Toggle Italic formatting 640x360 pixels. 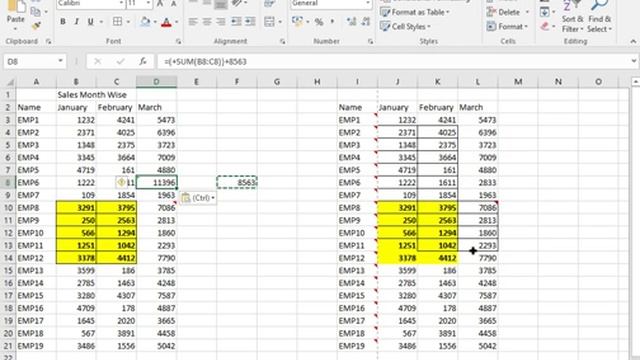click(x=76, y=22)
